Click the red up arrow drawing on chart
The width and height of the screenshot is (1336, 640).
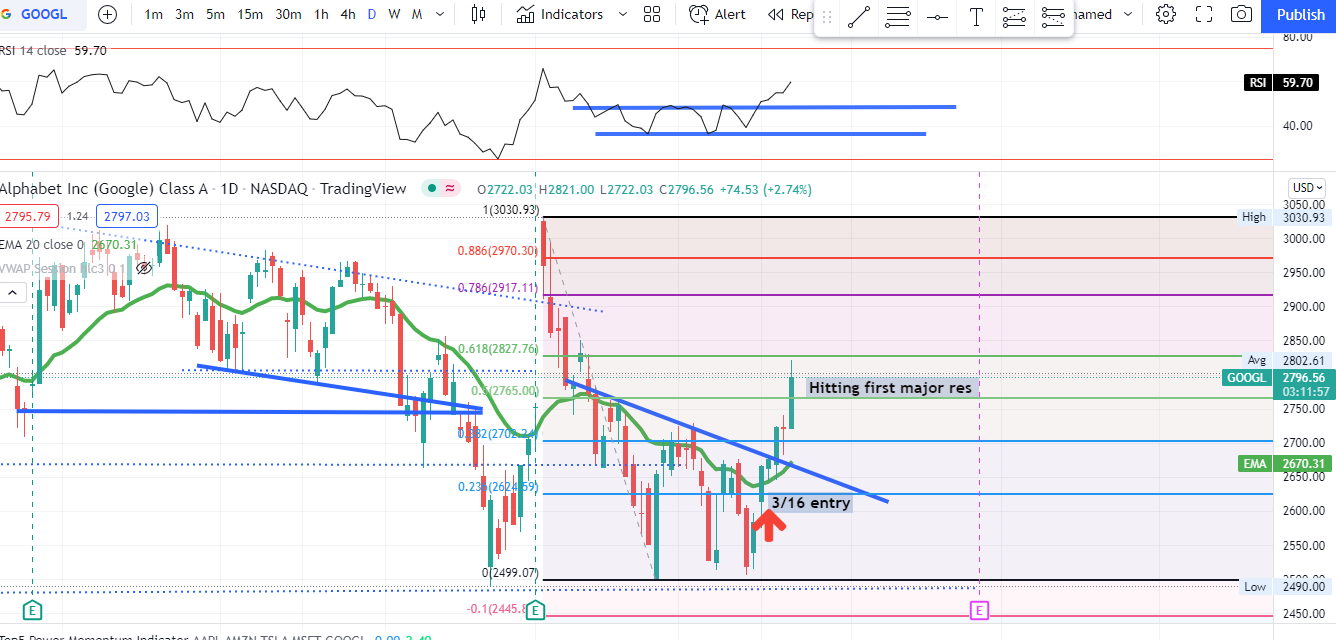[x=767, y=524]
